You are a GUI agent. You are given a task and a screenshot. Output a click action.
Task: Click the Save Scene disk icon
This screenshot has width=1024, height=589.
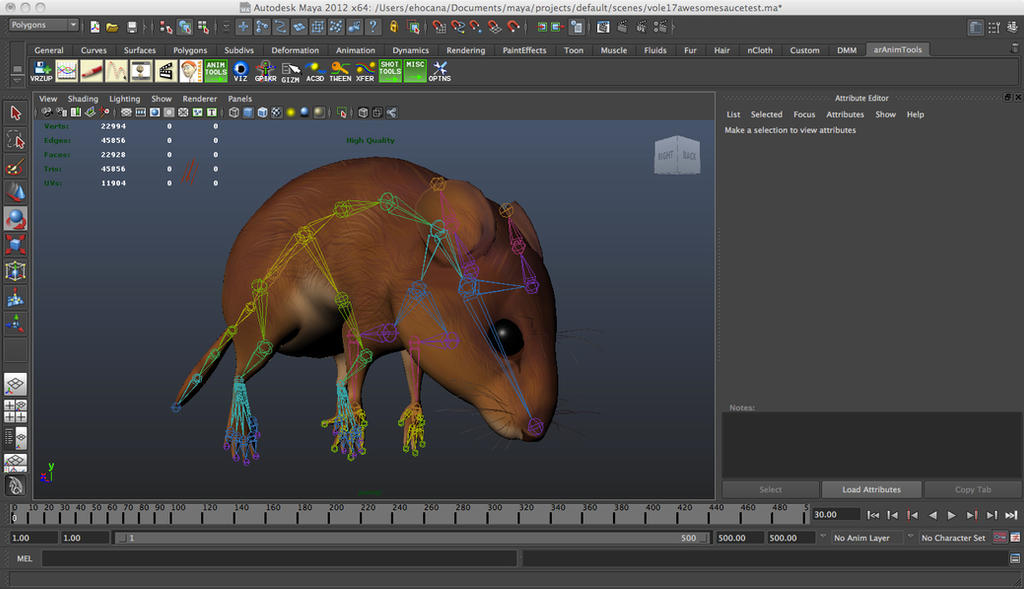(132, 27)
